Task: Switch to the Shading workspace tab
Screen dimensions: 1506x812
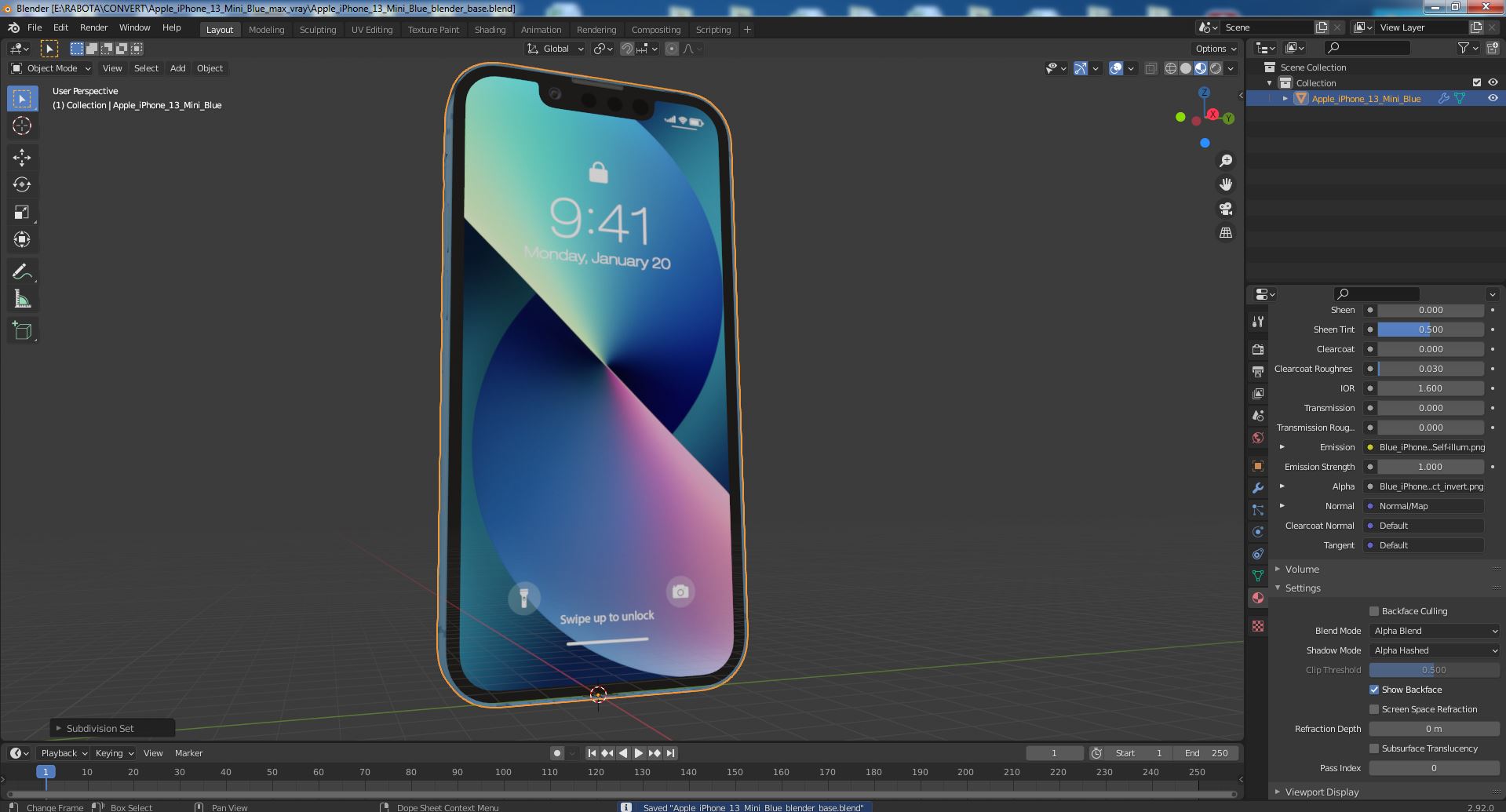Action: (x=490, y=30)
